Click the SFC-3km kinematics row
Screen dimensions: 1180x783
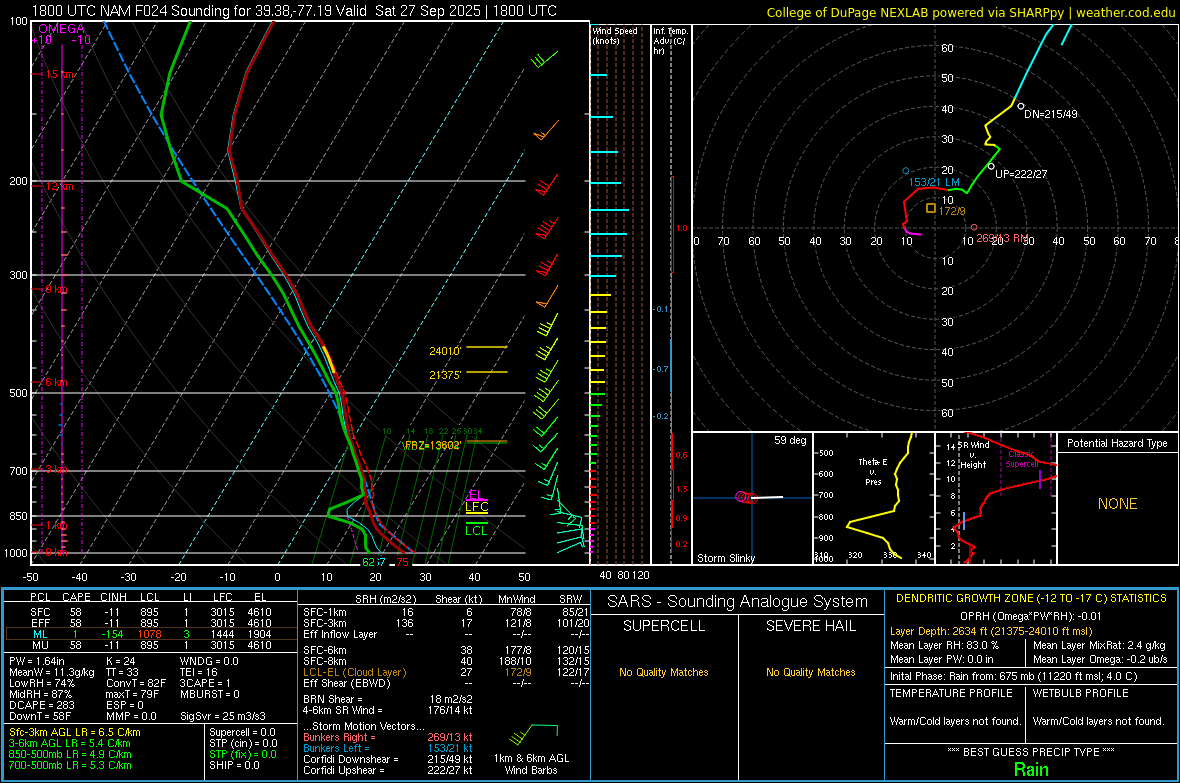pyautogui.click(x=446, y=623)
